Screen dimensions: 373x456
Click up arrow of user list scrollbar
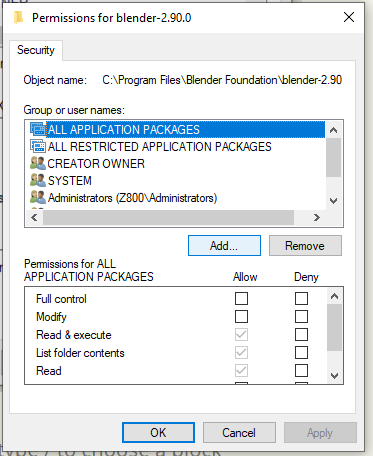(x=333, y=130)
